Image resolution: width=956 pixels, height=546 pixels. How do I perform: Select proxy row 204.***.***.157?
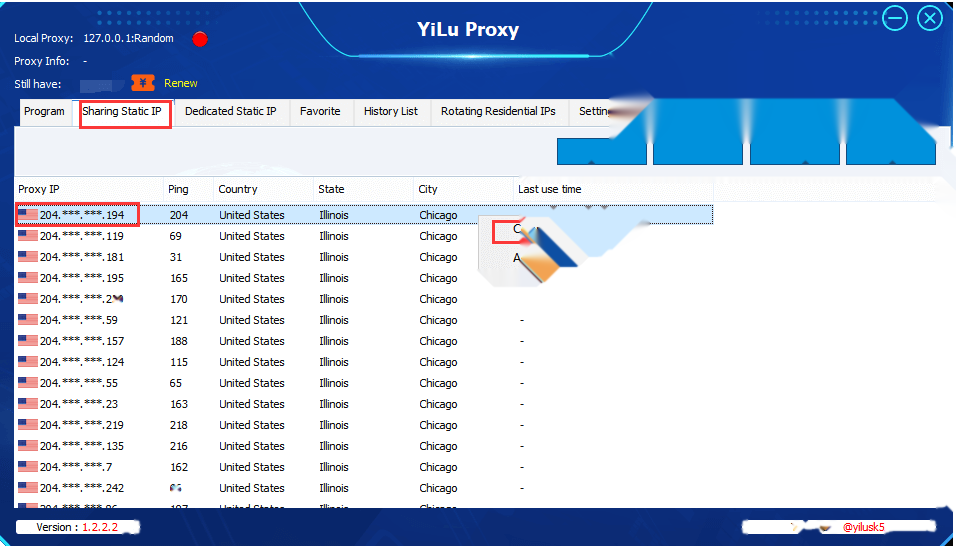pyautogui.click(x=364, y=341)
